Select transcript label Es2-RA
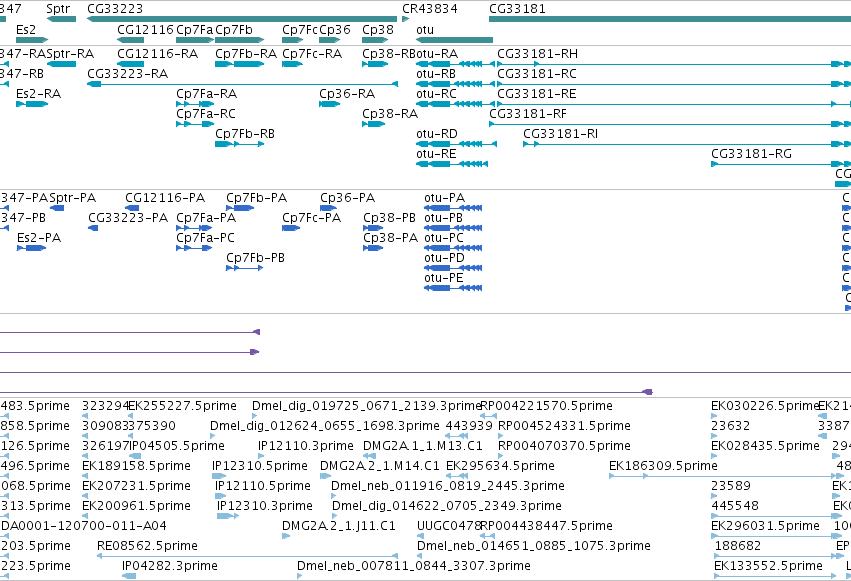851x581 pixels. click(39, 94)
